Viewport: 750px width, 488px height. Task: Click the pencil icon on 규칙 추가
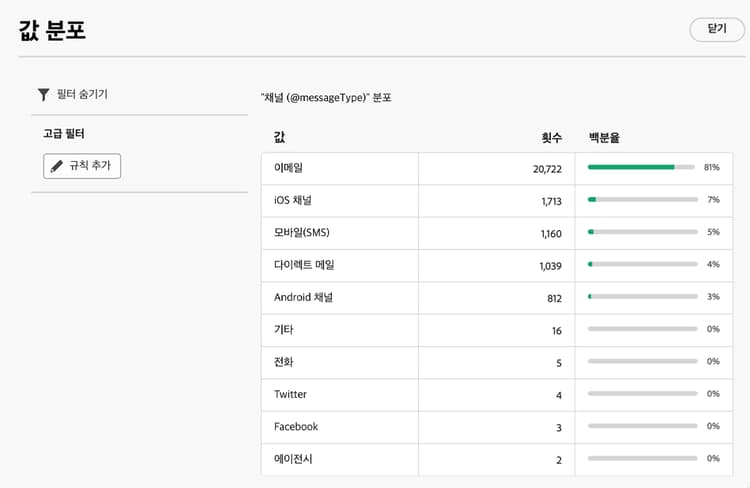coord(57,166)
